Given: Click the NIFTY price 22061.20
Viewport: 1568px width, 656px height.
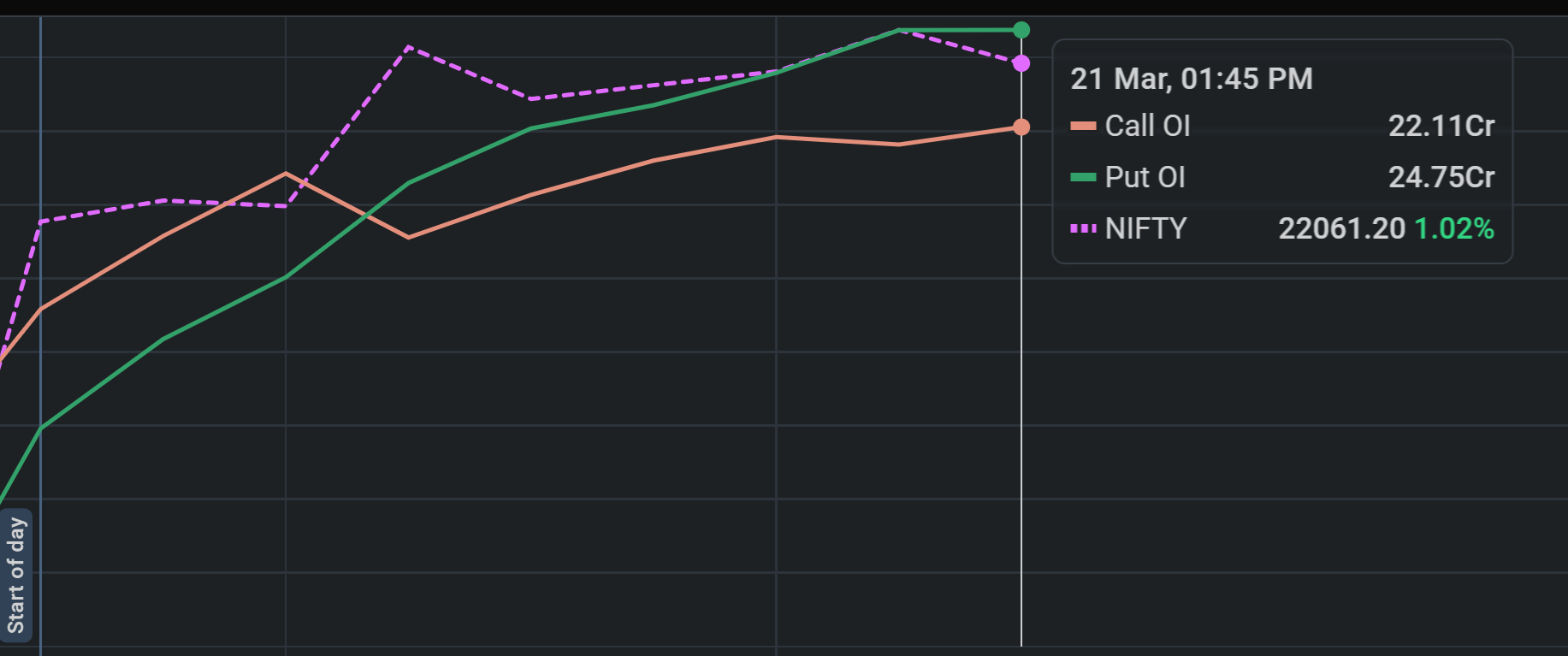Looking at the screenshot, I should pos(1341,229).
